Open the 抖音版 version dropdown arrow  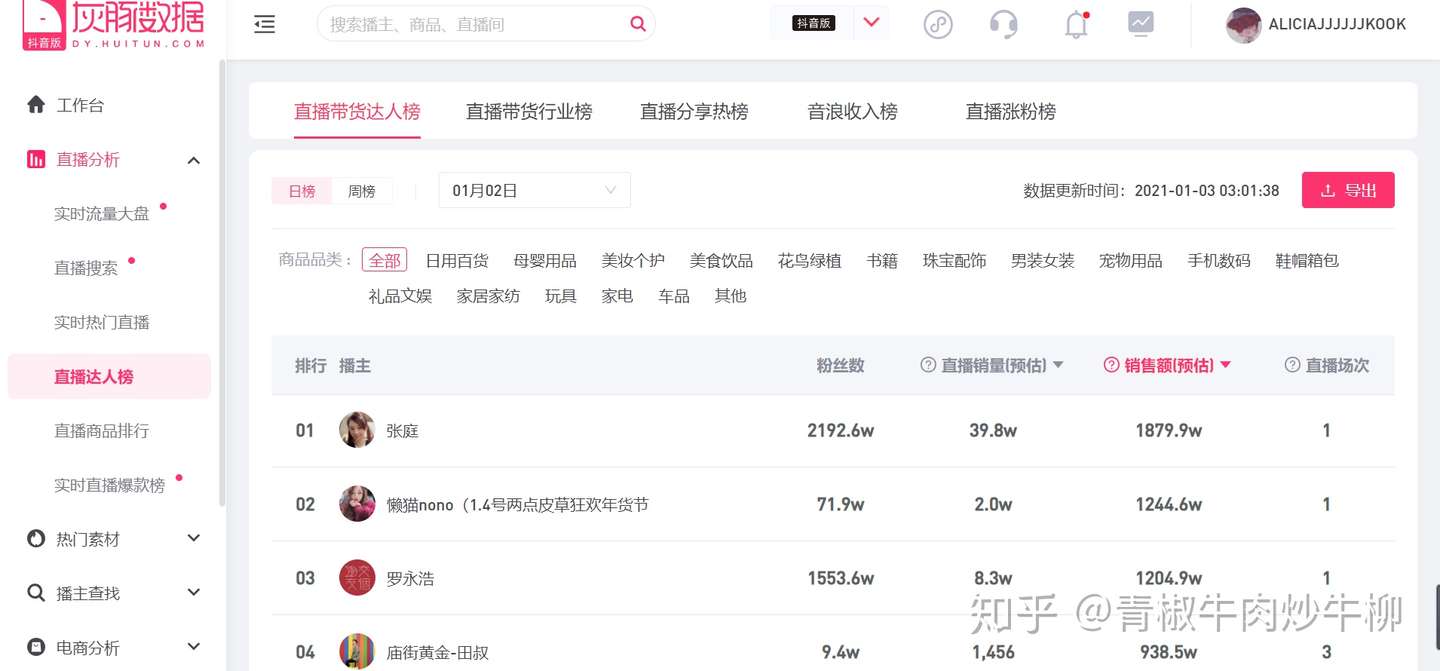tap(871, 23)
